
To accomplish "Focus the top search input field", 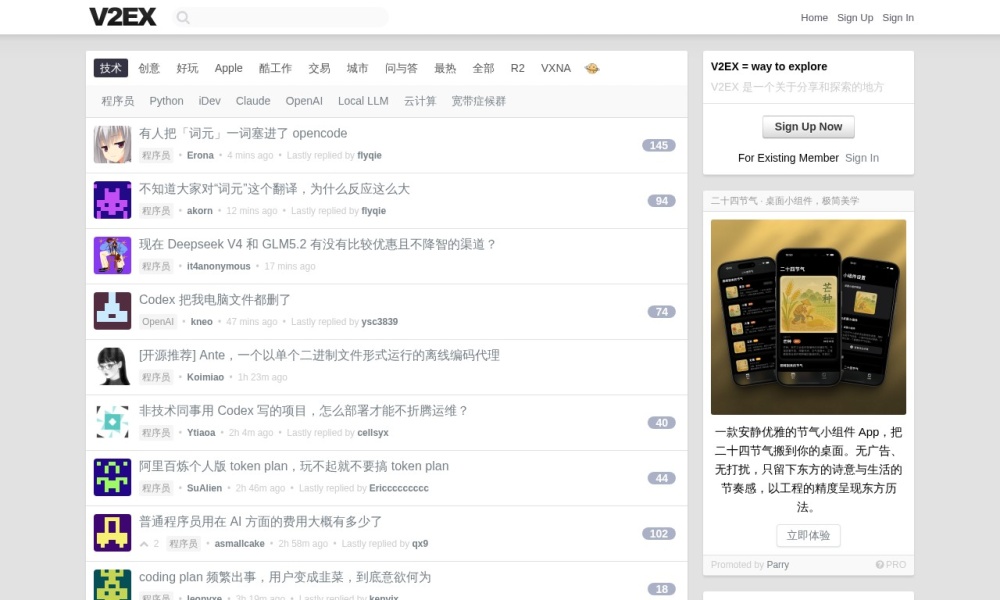I will (x=281, y=17).
